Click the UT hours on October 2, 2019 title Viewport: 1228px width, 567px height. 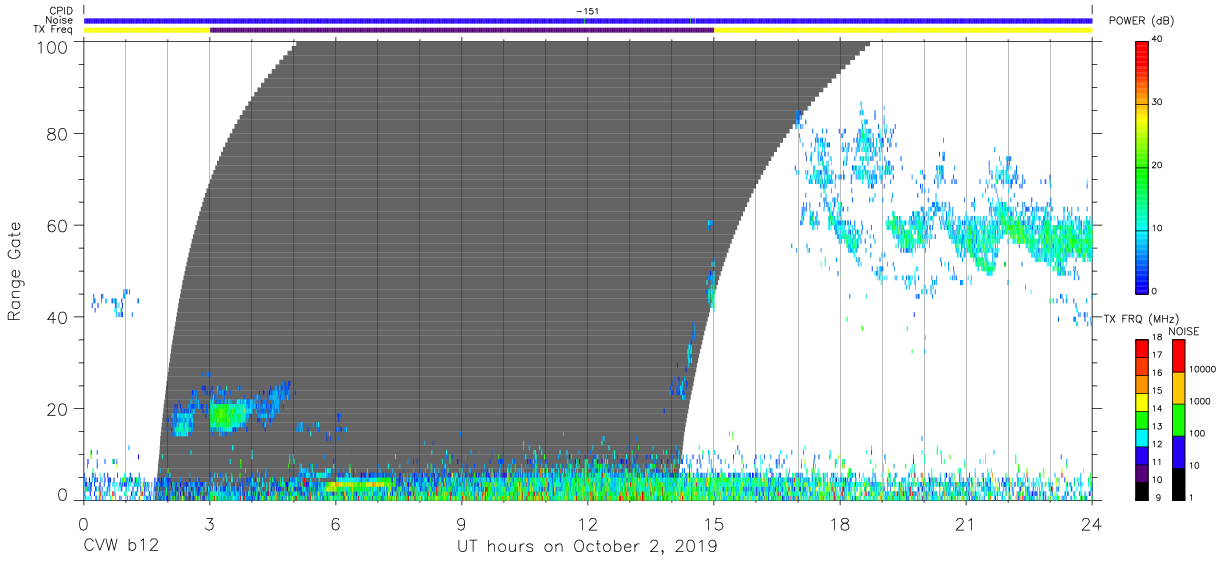pyautogui.click(x=587, y=548)
